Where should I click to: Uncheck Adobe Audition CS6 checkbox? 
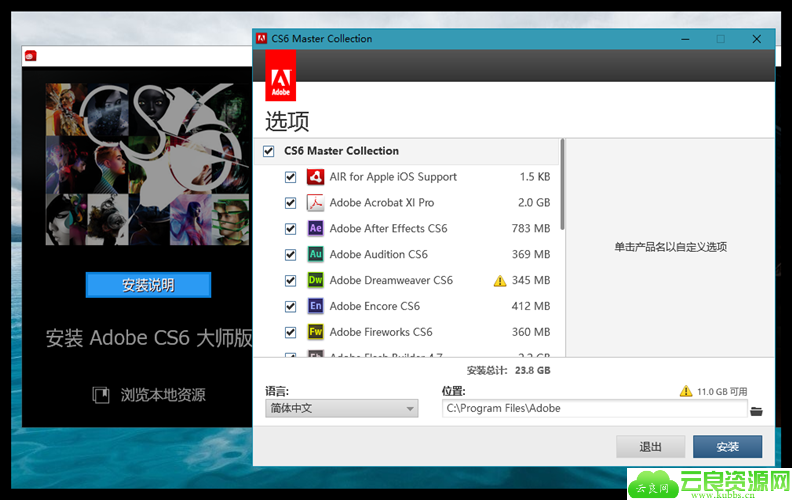(x=290, y=255)
